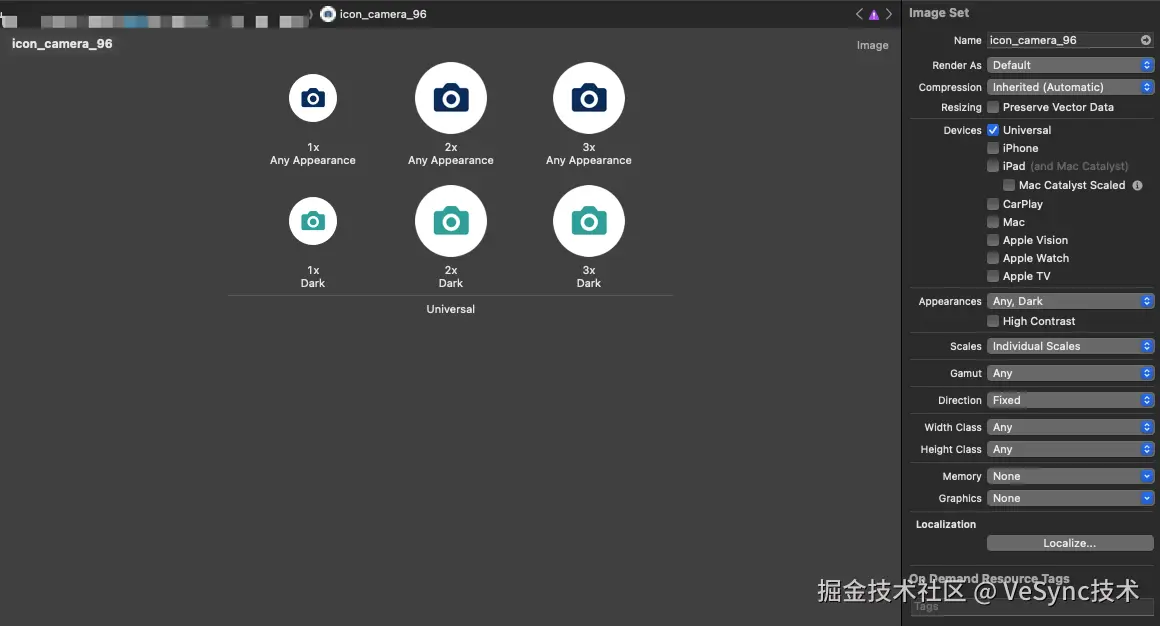Click the Universal group label
The image size is (1160, 626).
tap(451, 309)
